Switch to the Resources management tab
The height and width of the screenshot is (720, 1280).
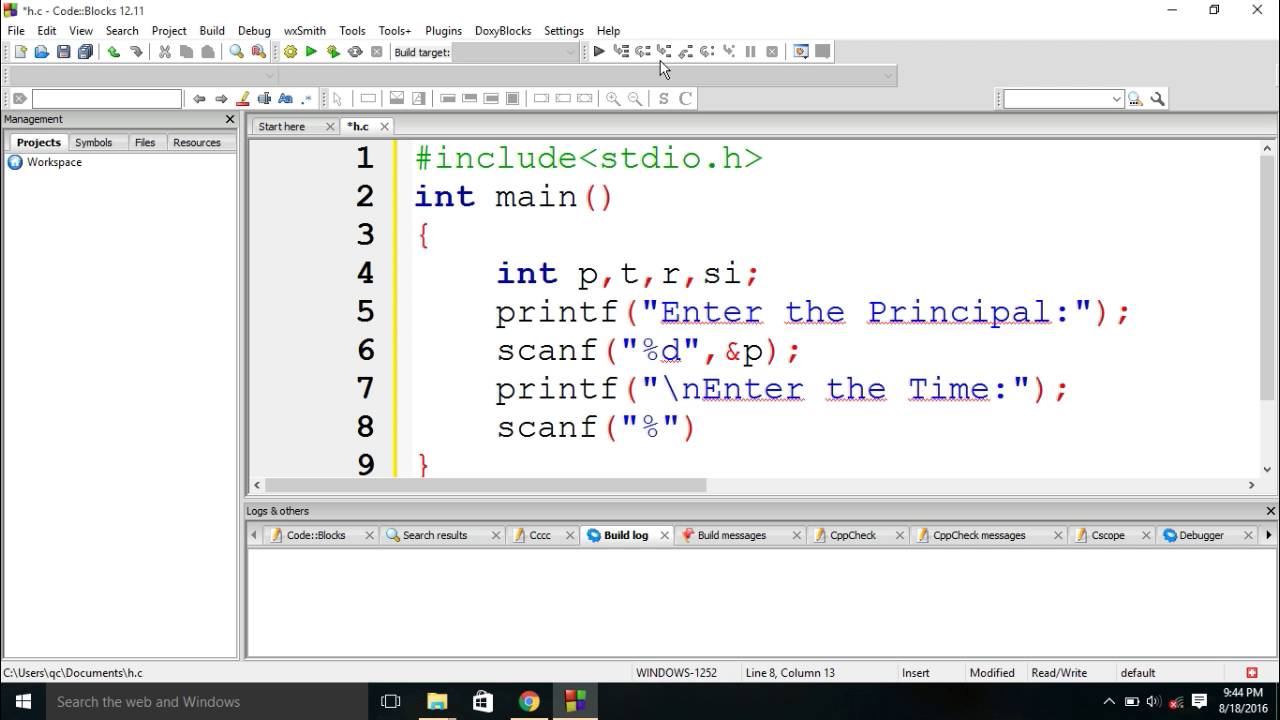[196, 143]
